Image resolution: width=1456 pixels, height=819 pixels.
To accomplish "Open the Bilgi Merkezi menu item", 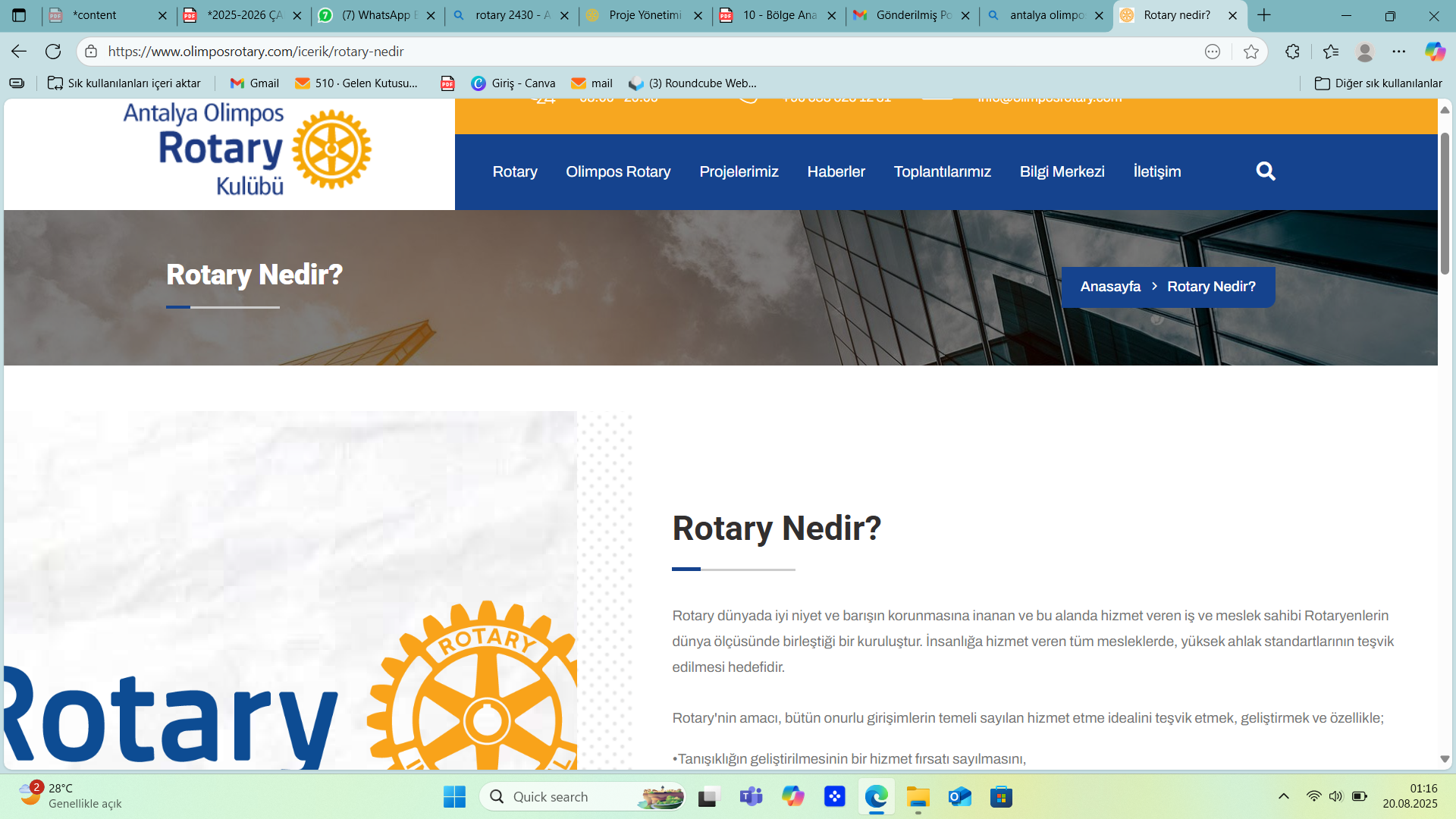I will pyautogui.click(x=1062, y=171).
